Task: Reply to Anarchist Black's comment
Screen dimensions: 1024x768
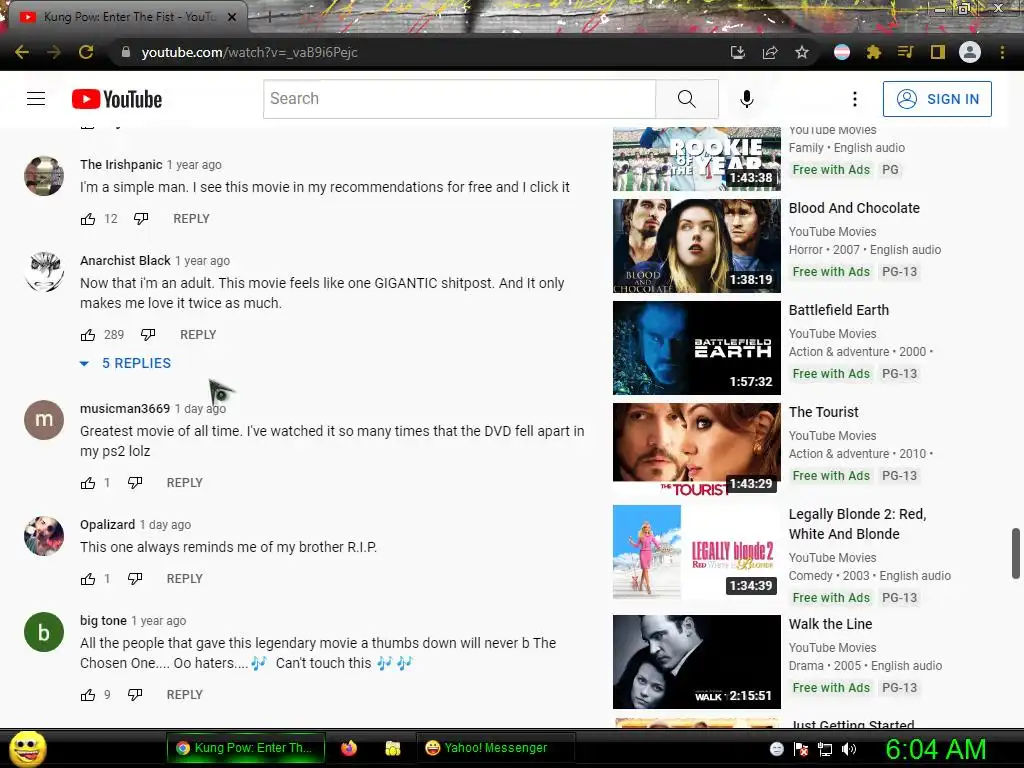Action: click(198, 335)
